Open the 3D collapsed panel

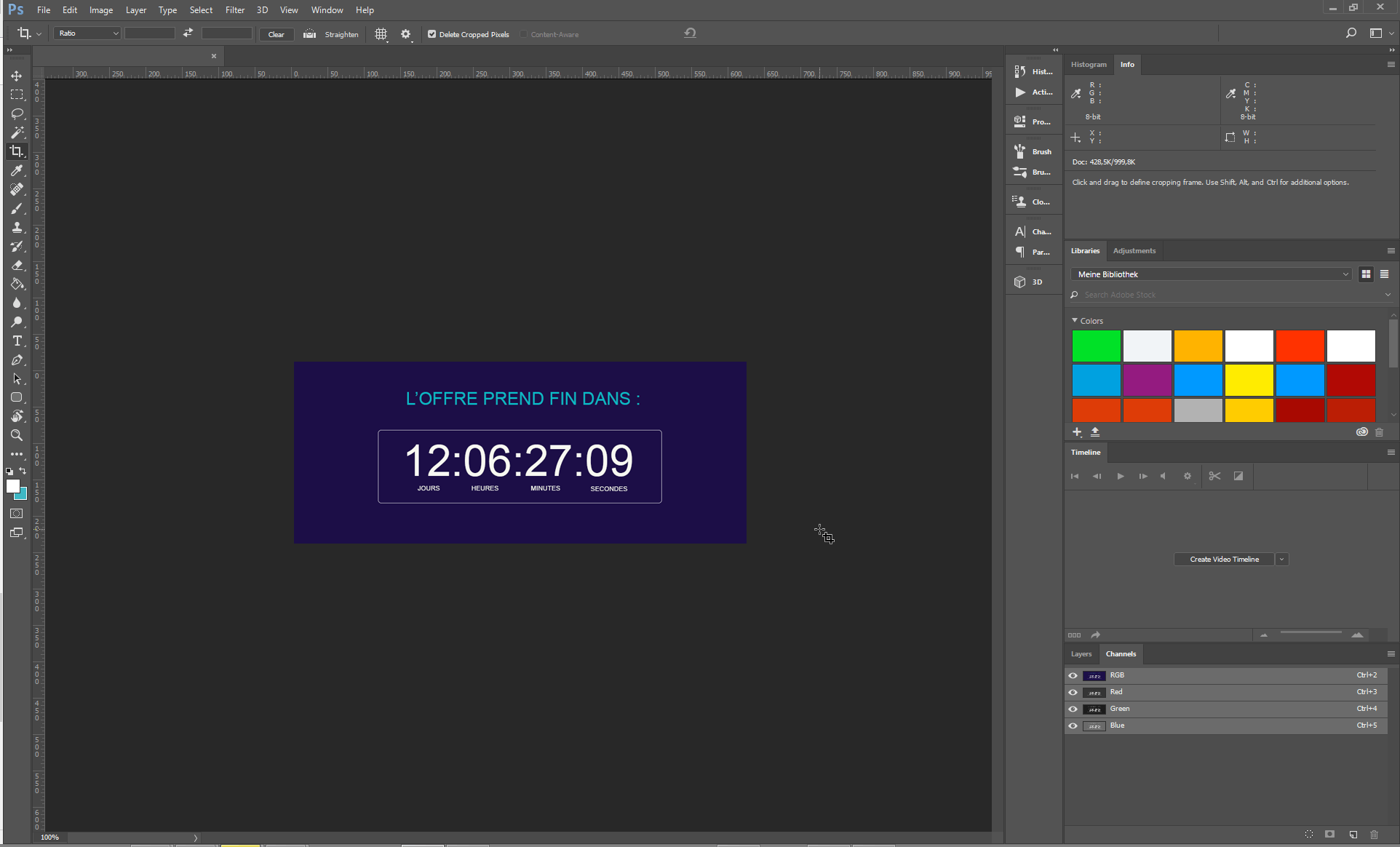(1033, 282)
